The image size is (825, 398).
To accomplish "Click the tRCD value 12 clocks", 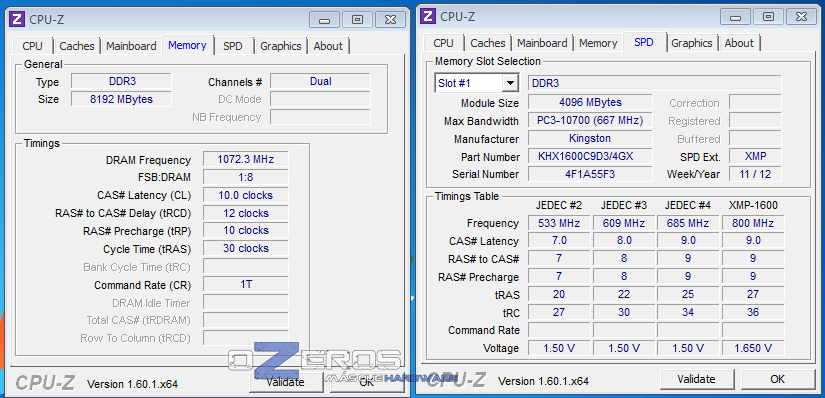I will [x=246, y=213].
